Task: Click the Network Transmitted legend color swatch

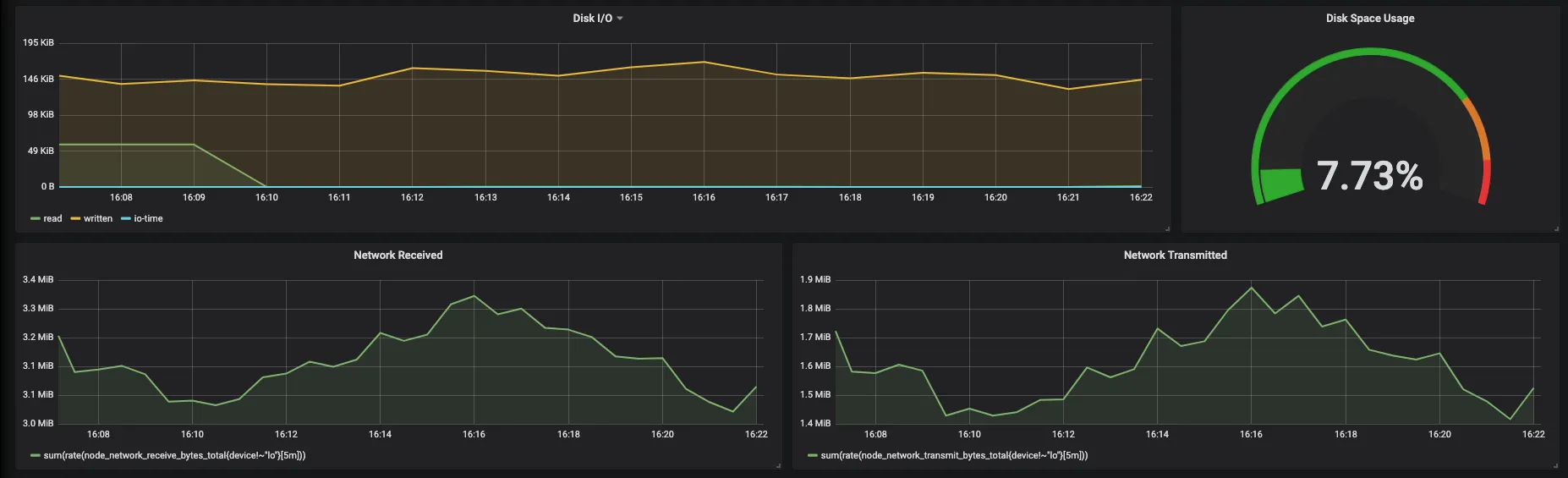Action: [813, 456]
